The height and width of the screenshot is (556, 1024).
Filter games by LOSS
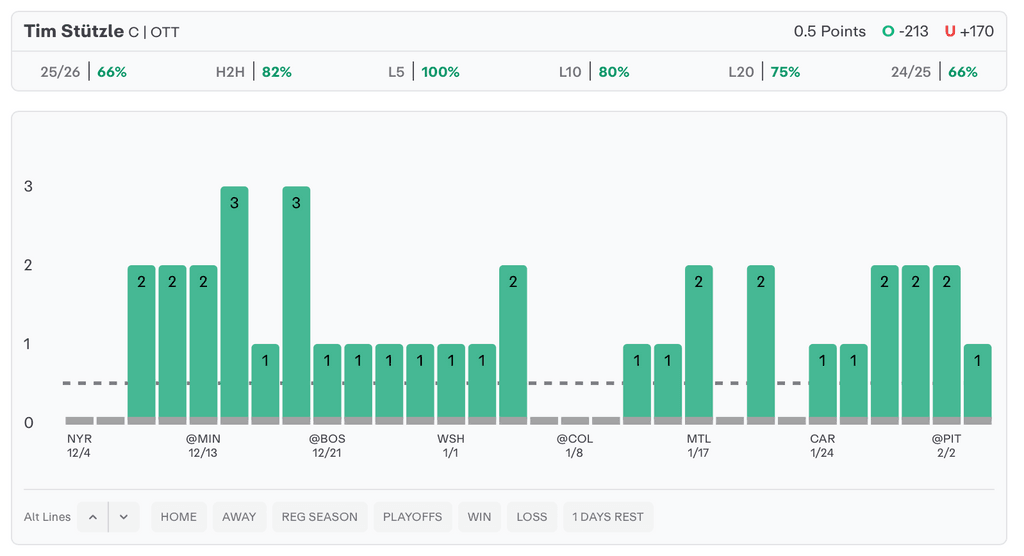(x=532, y=517)
